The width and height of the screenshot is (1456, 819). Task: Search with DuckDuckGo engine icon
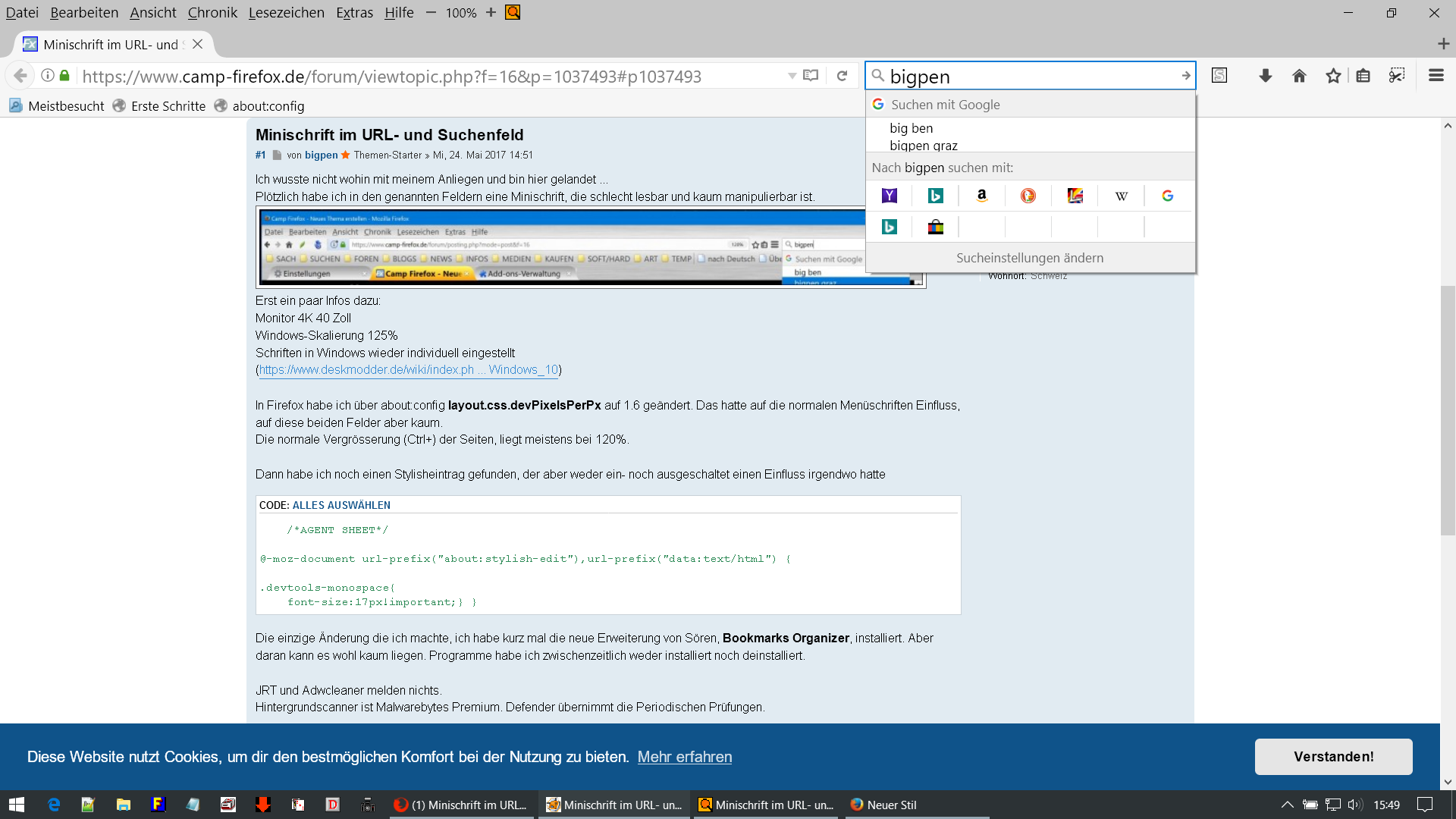1028,196
